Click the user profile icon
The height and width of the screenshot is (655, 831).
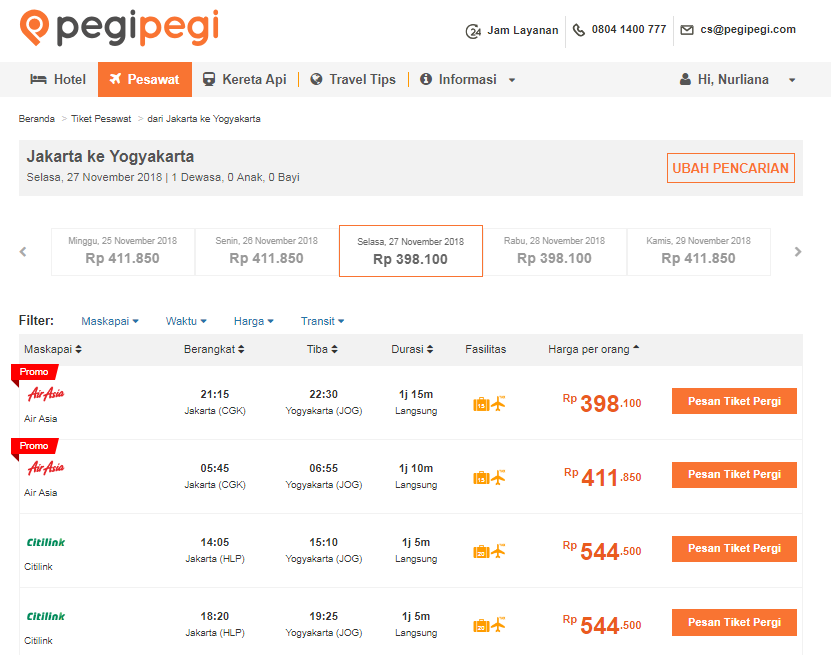(x=685, y=79)
